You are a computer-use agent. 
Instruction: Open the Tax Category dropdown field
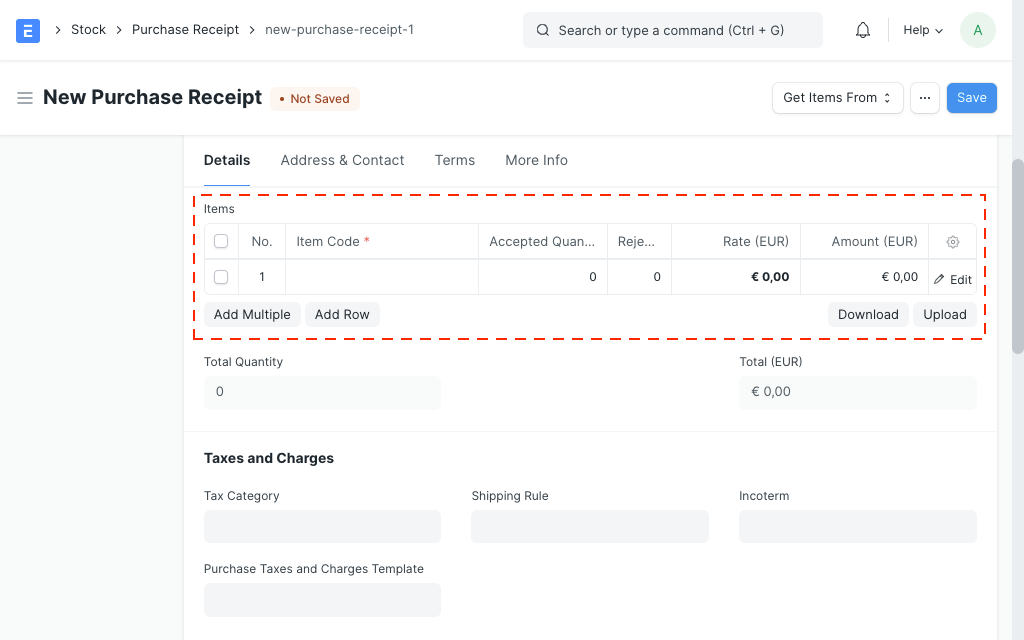(x=322, y=526)
